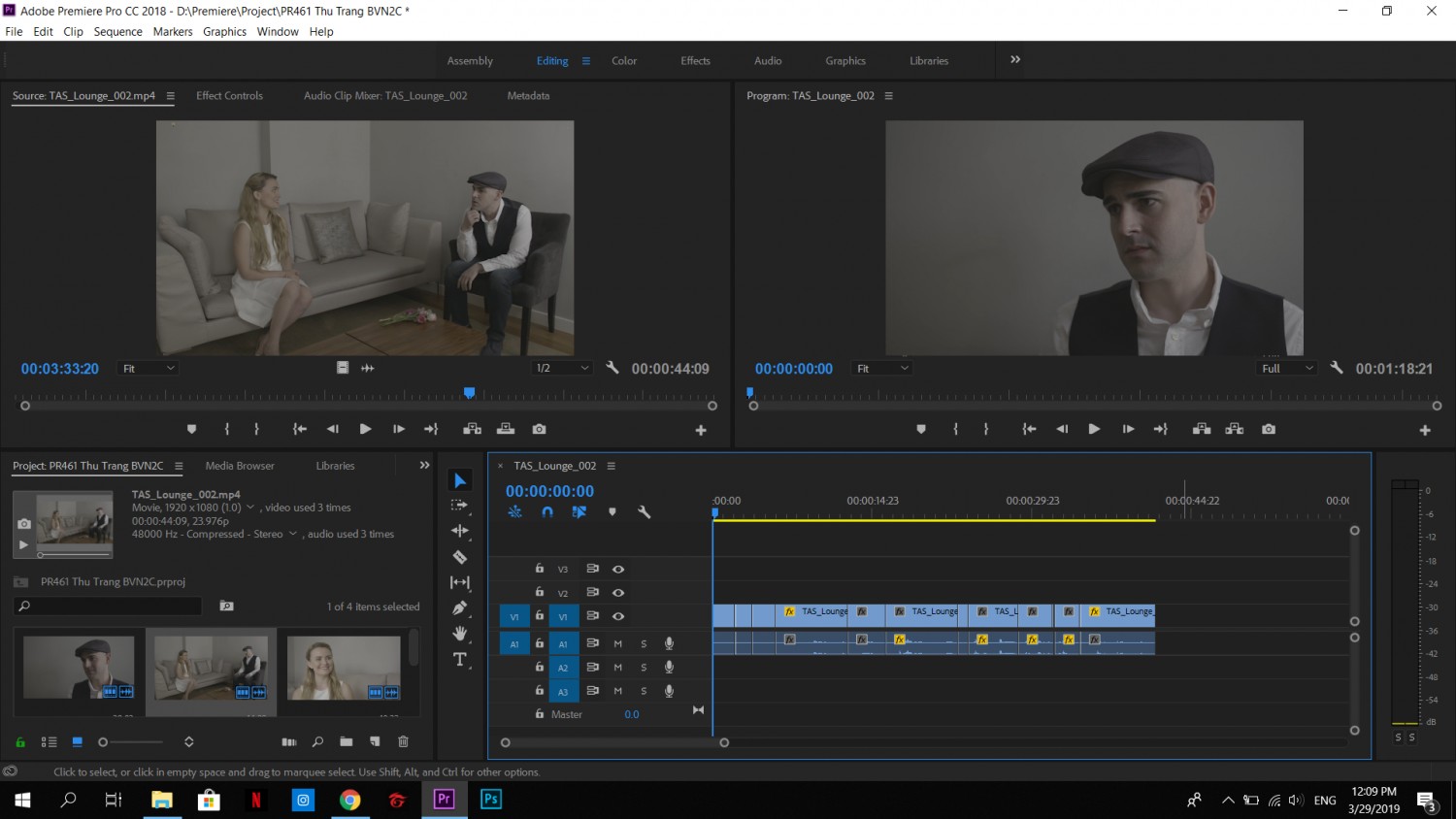Toggle V1 track output eye
Image resolution: width=1456 pixels, height=819 pixels.
[x=618, y=616]
